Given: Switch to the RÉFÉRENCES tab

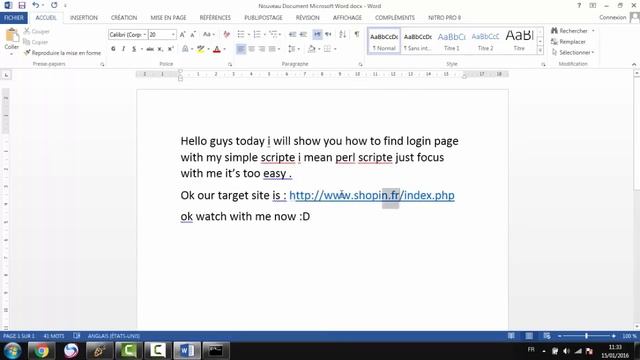Looking at the screenshot, I should coord(215,18).
